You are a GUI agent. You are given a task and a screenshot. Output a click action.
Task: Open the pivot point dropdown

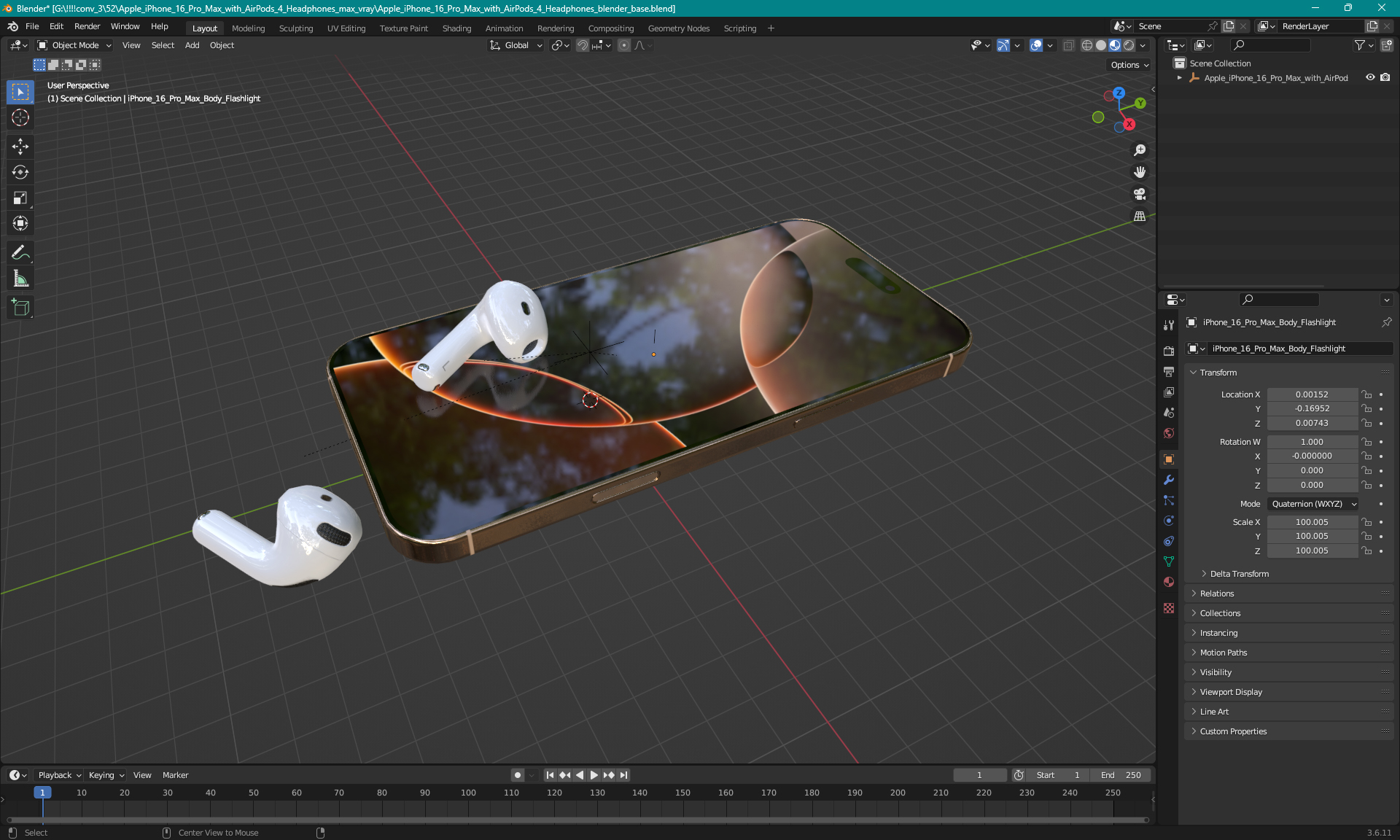point(560,45)
